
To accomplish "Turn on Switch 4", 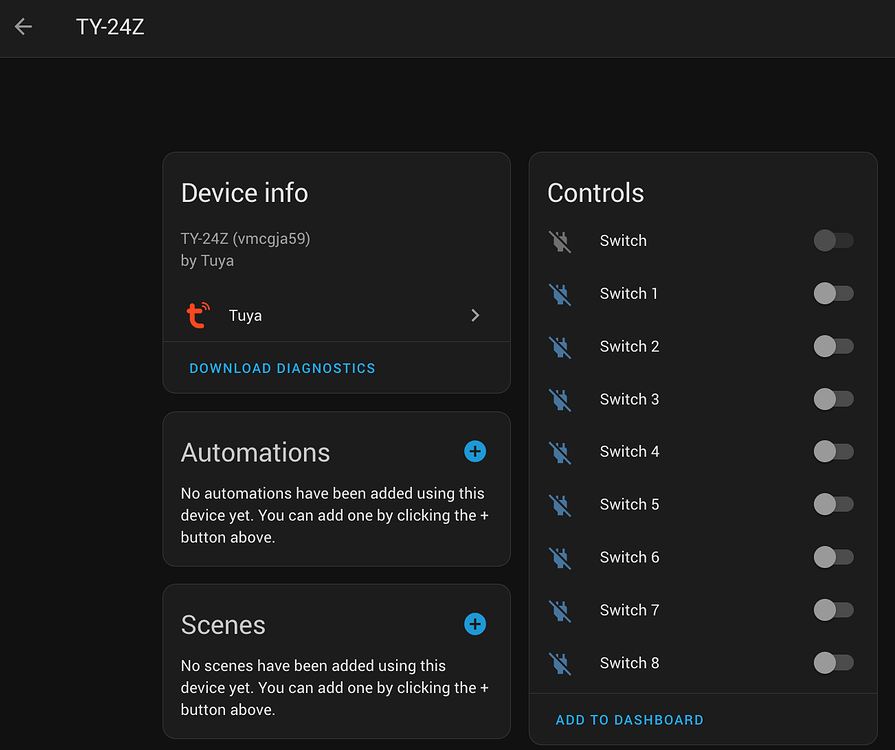I will 833,451.
